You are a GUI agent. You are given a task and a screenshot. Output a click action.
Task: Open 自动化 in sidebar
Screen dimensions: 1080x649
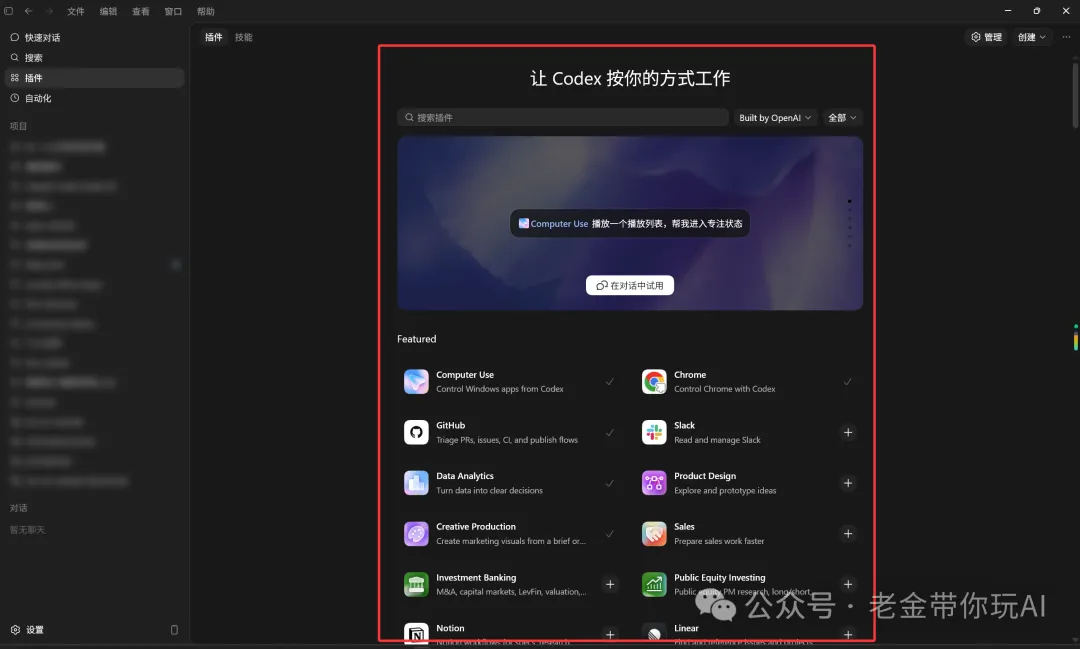[94, 99]
